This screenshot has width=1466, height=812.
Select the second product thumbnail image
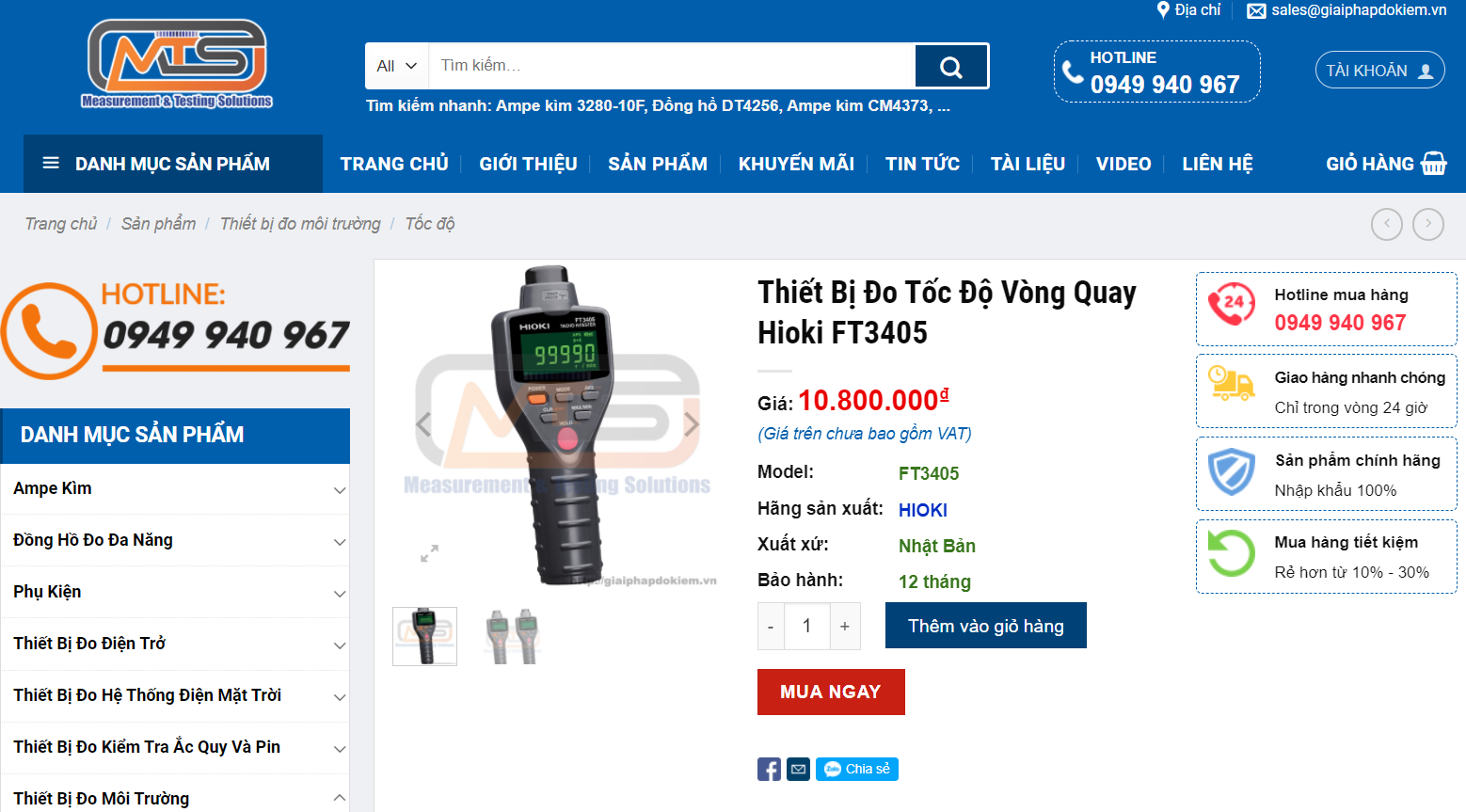click(x=511, y=637)
